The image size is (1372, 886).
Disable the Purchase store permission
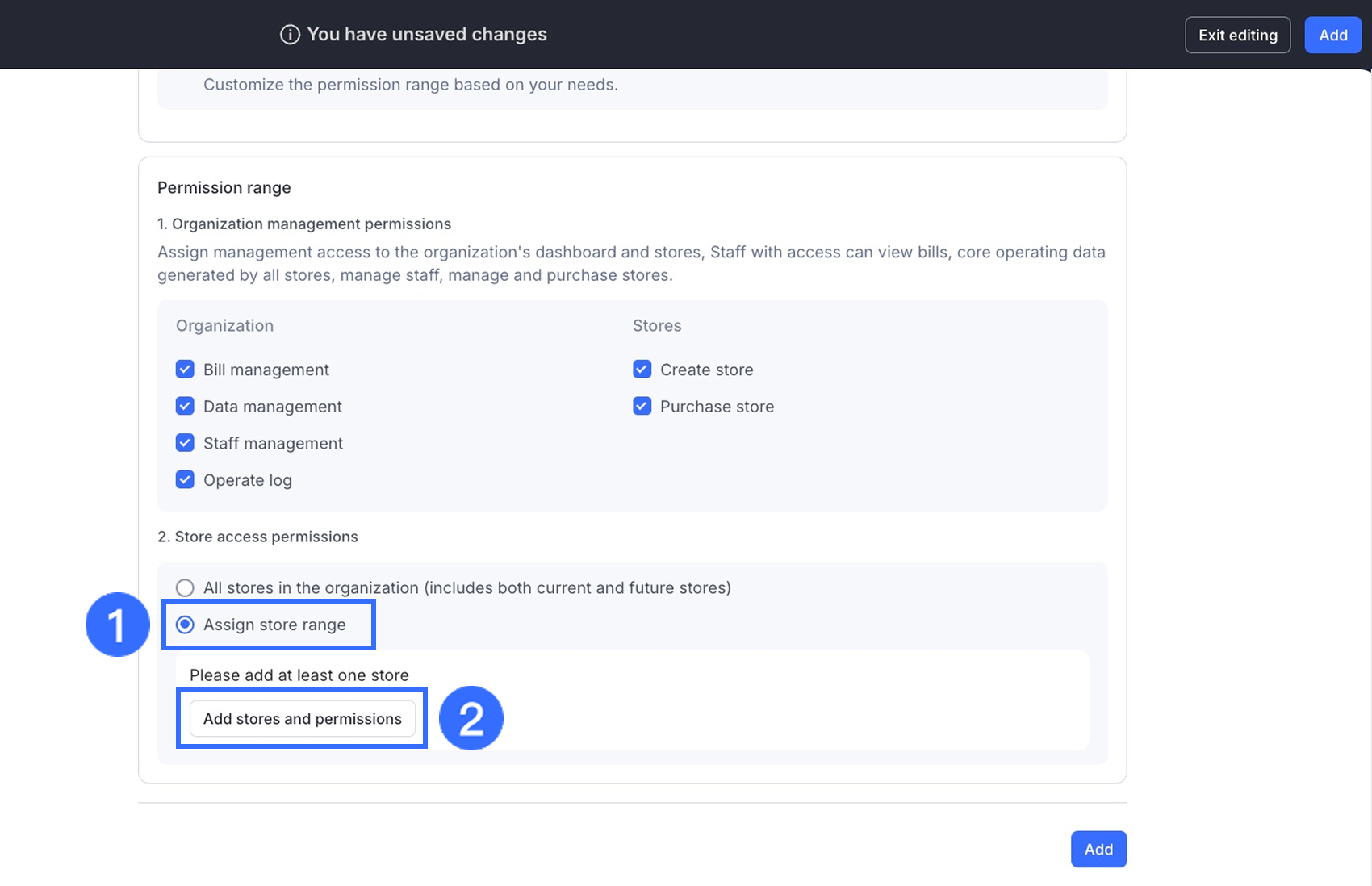642,406
